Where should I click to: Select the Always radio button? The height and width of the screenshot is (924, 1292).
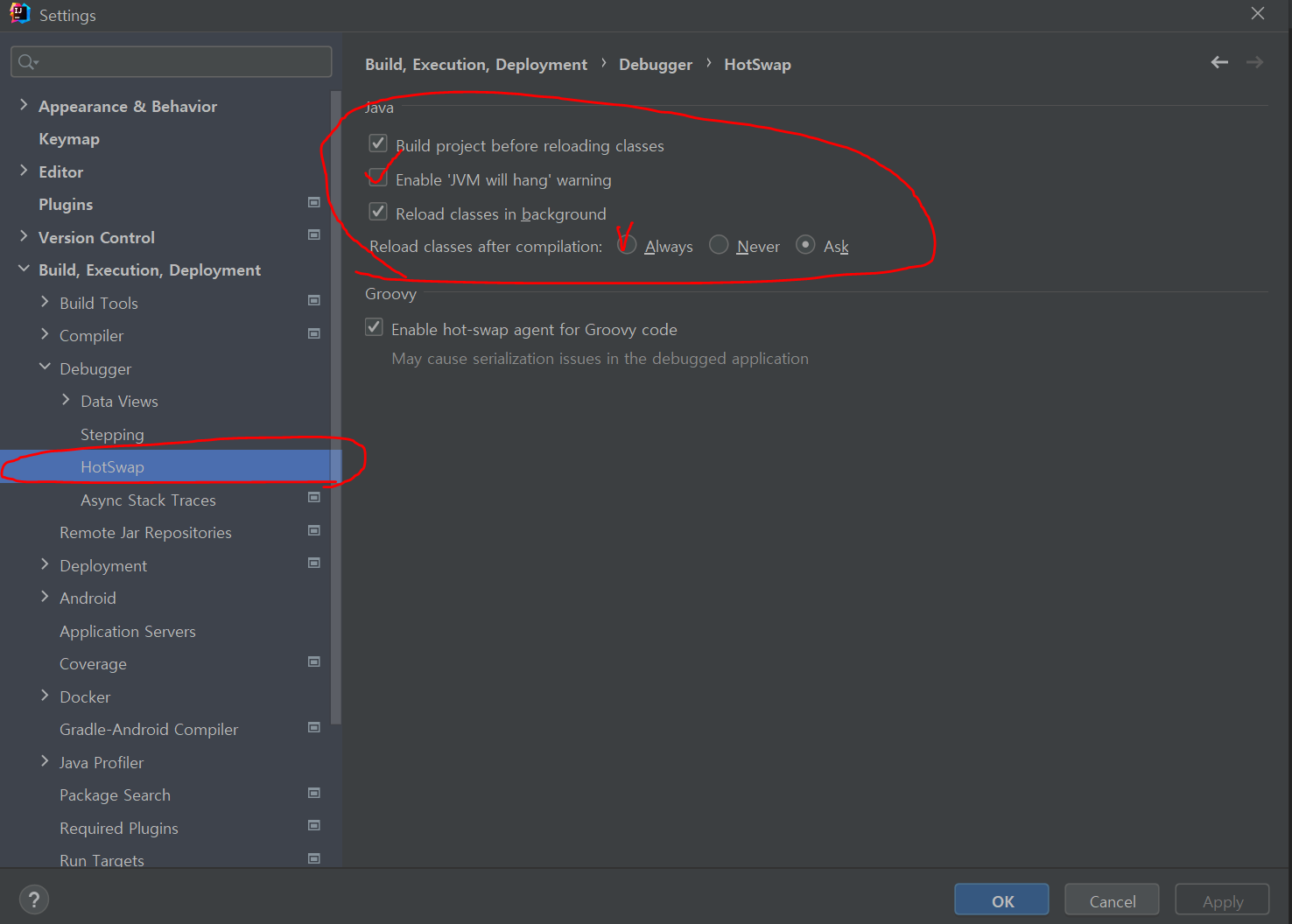coord(626,245)
